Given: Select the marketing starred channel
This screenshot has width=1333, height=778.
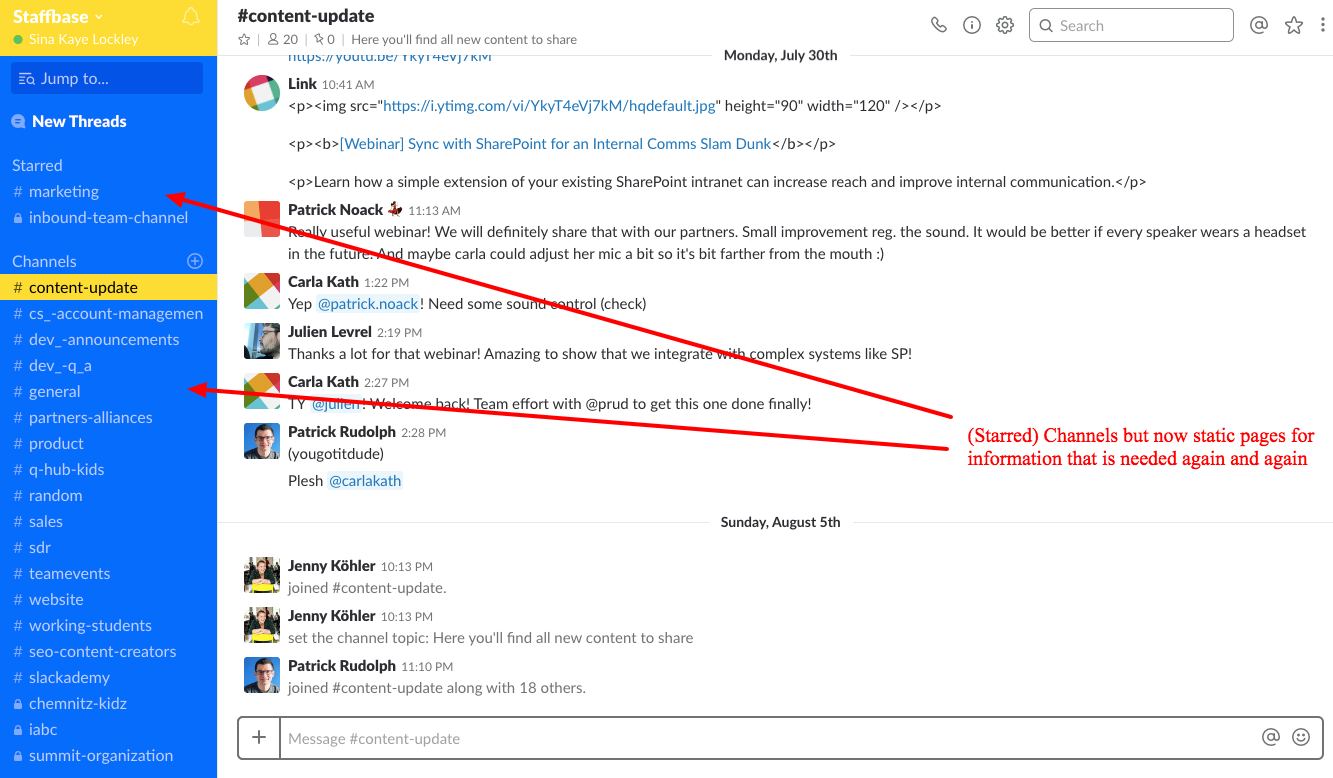Looking at the screenshot, I should pyautogui.click(x=64, y=191).
